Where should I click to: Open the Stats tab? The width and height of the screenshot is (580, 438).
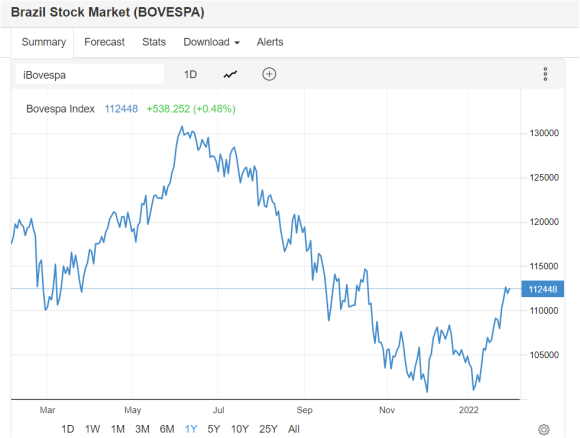[154, 42]
